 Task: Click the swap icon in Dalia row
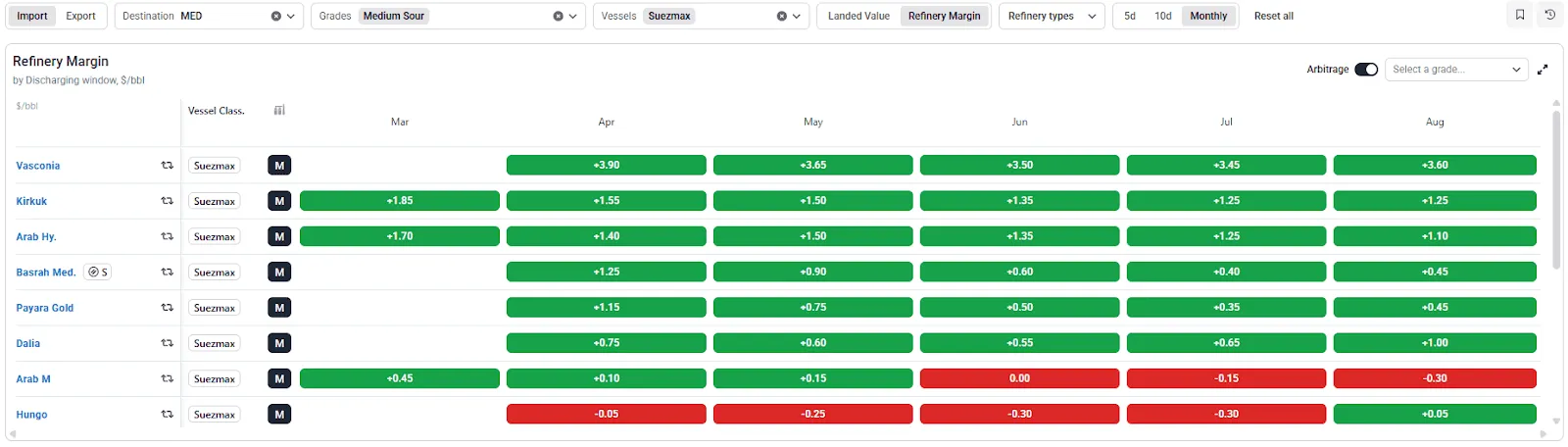click(x=167, y=343)
